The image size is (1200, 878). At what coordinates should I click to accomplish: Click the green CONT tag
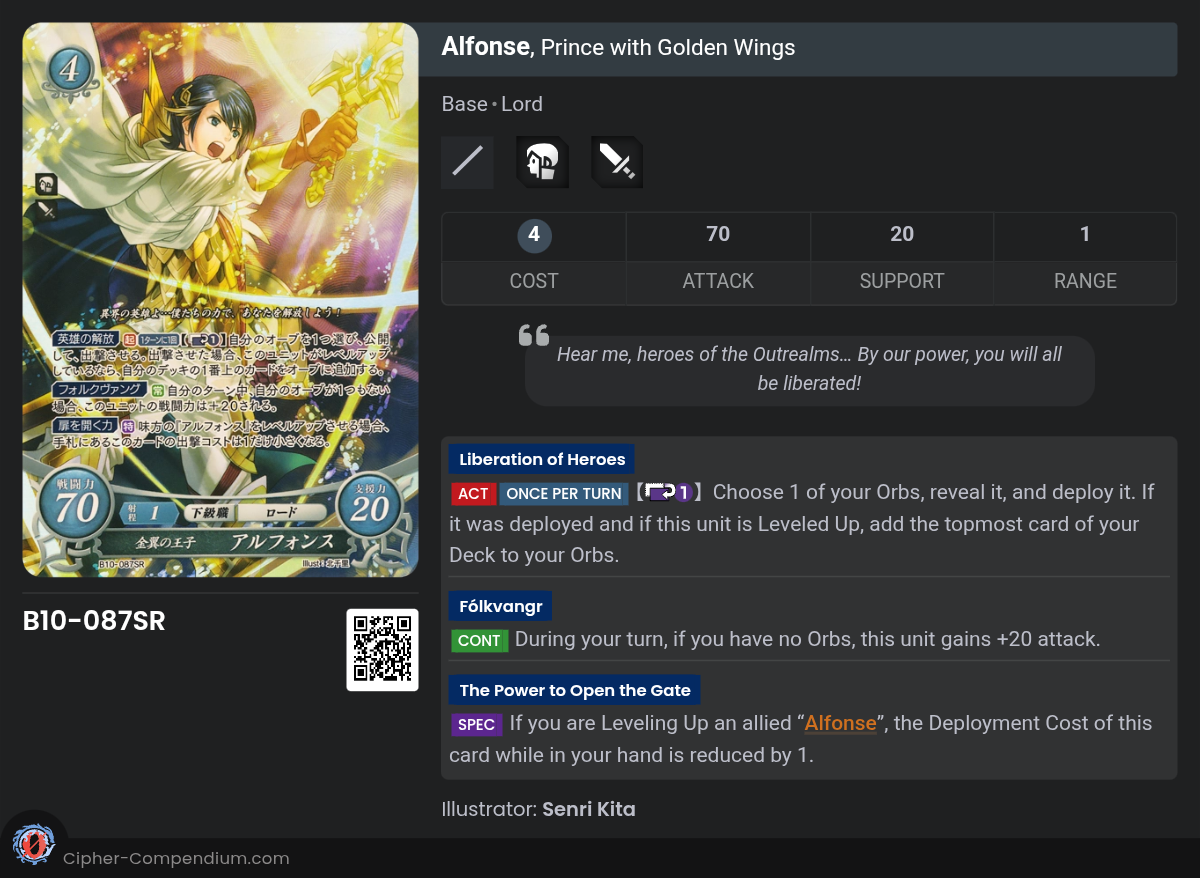(x=479, y=640)
